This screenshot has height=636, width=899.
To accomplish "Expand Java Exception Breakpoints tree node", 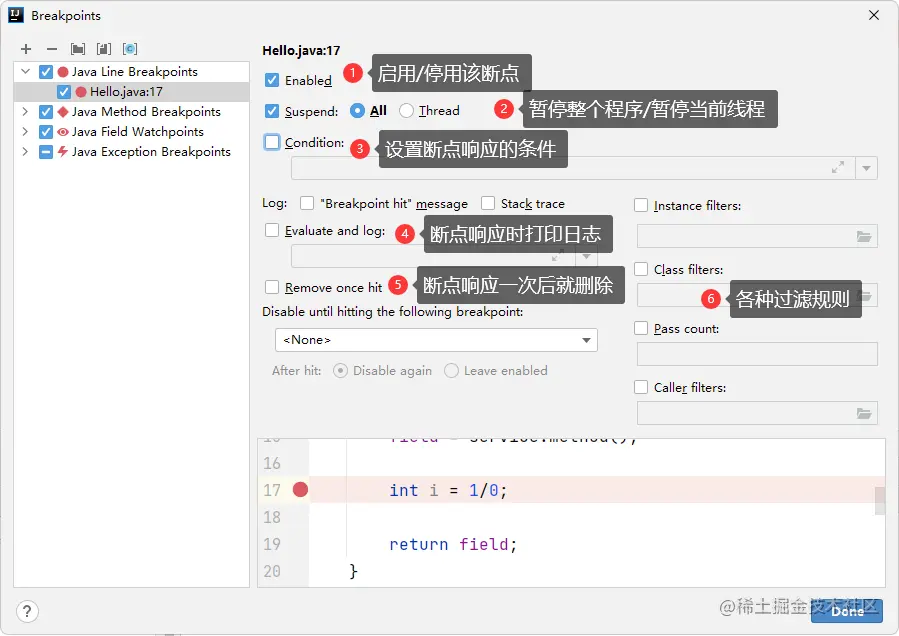I will click(25, 151).
